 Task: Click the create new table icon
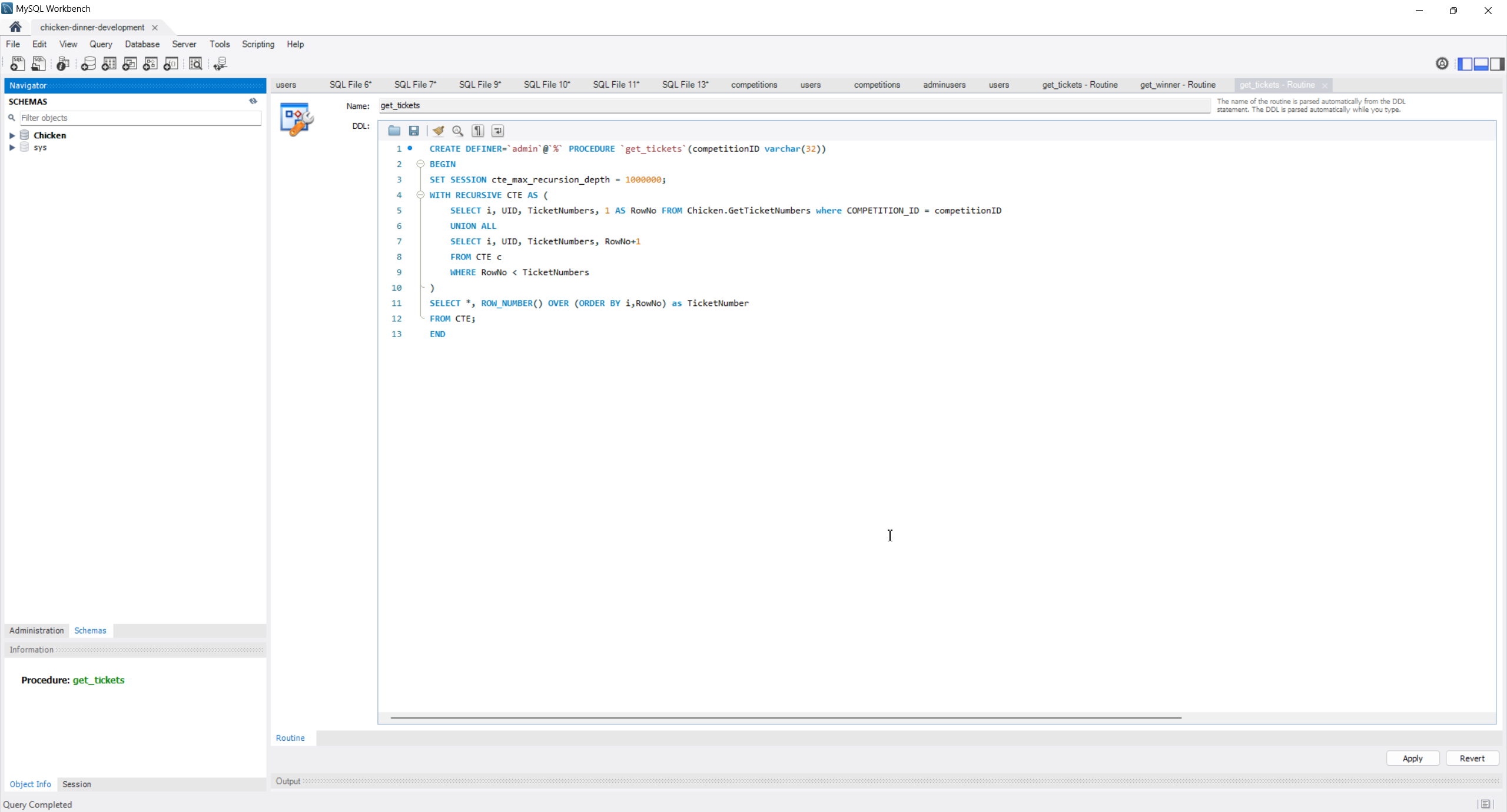(109, 64)
